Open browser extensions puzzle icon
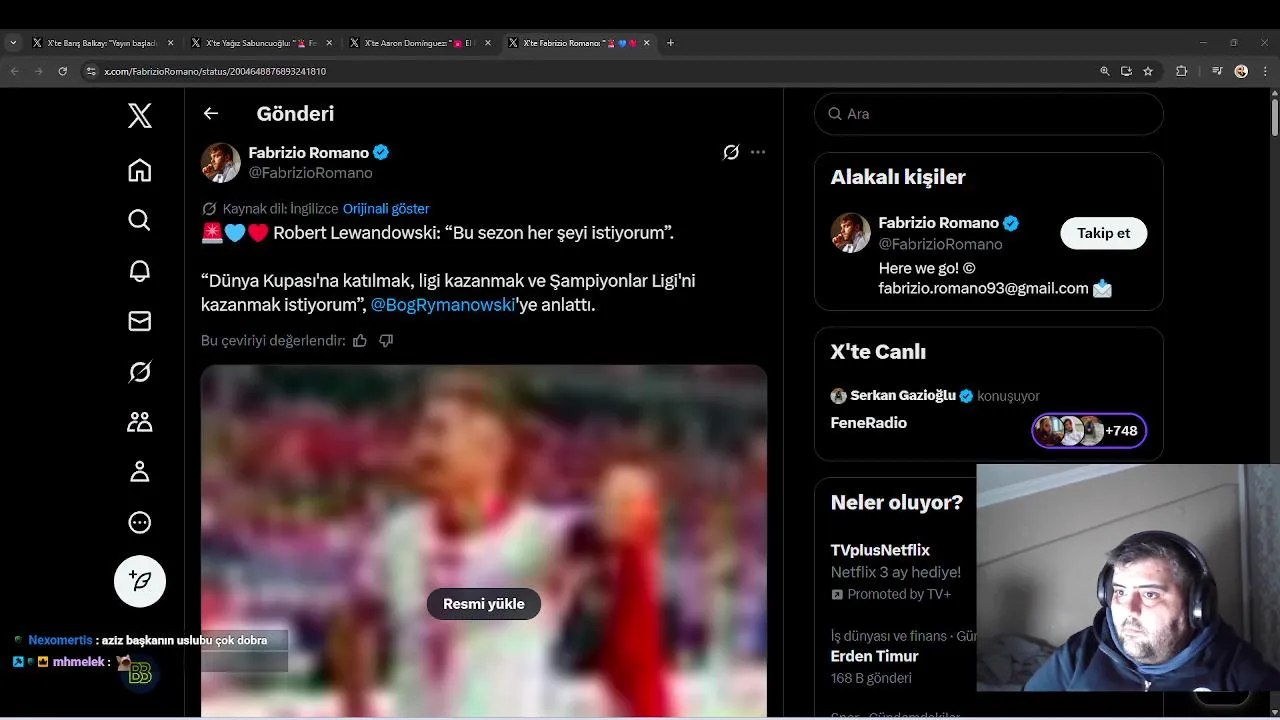 pyautogui.click(x=1182, y=72)
